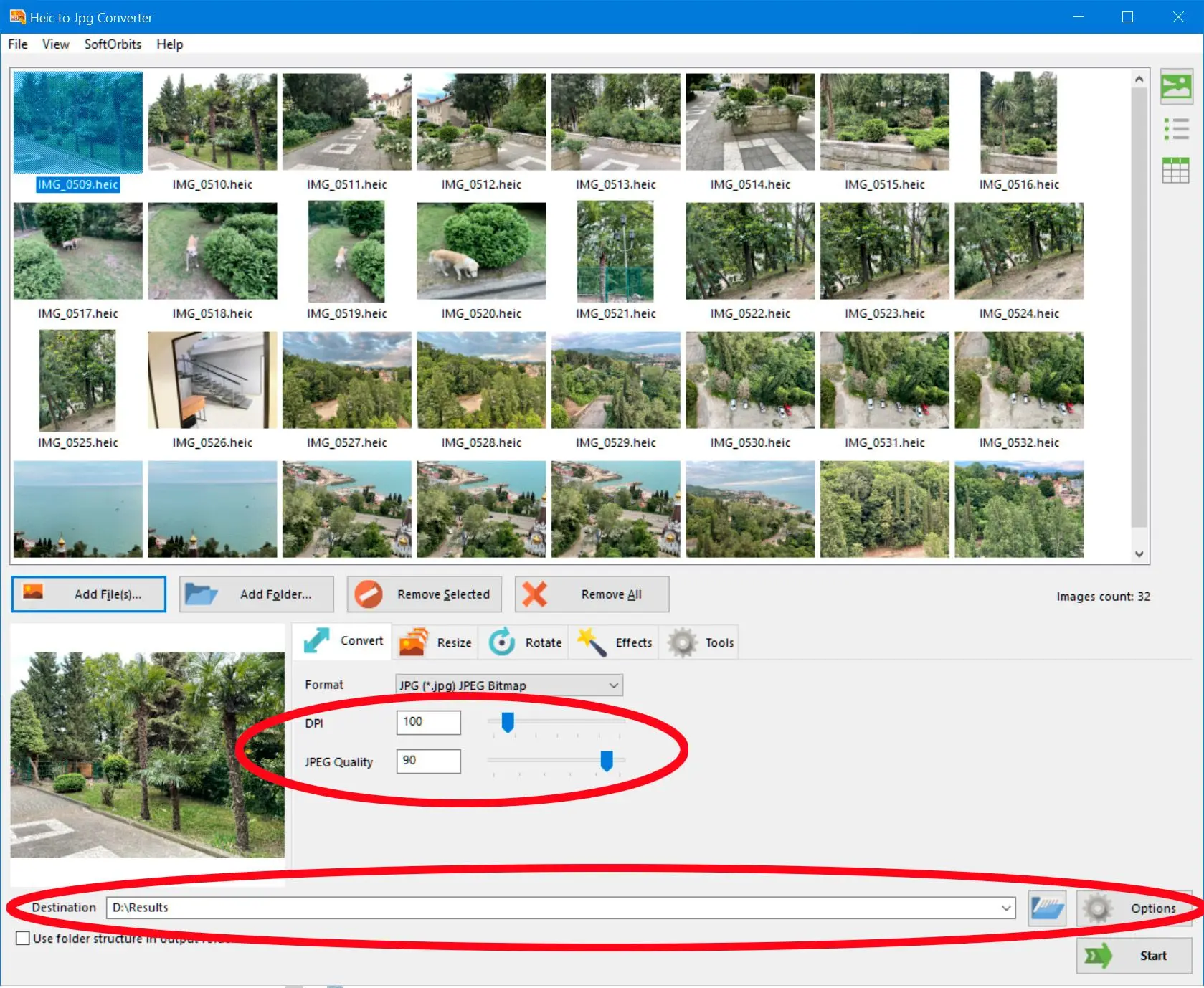
Task: Click the Start conversion button
Action: pos(1134,956)
